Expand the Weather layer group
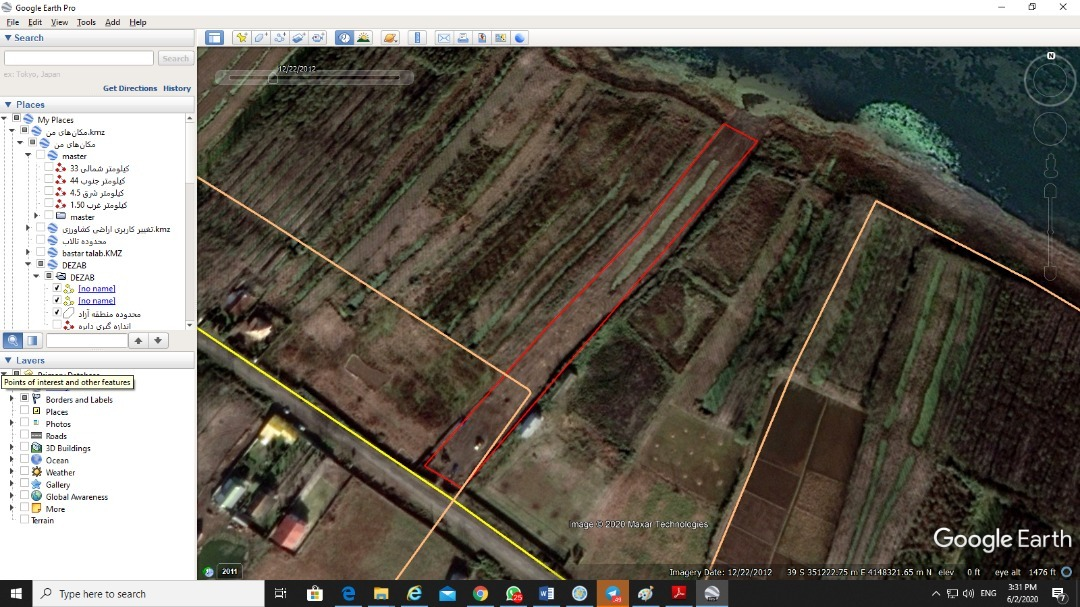Screen dimensions: 1080x607 tap(12, 472)
